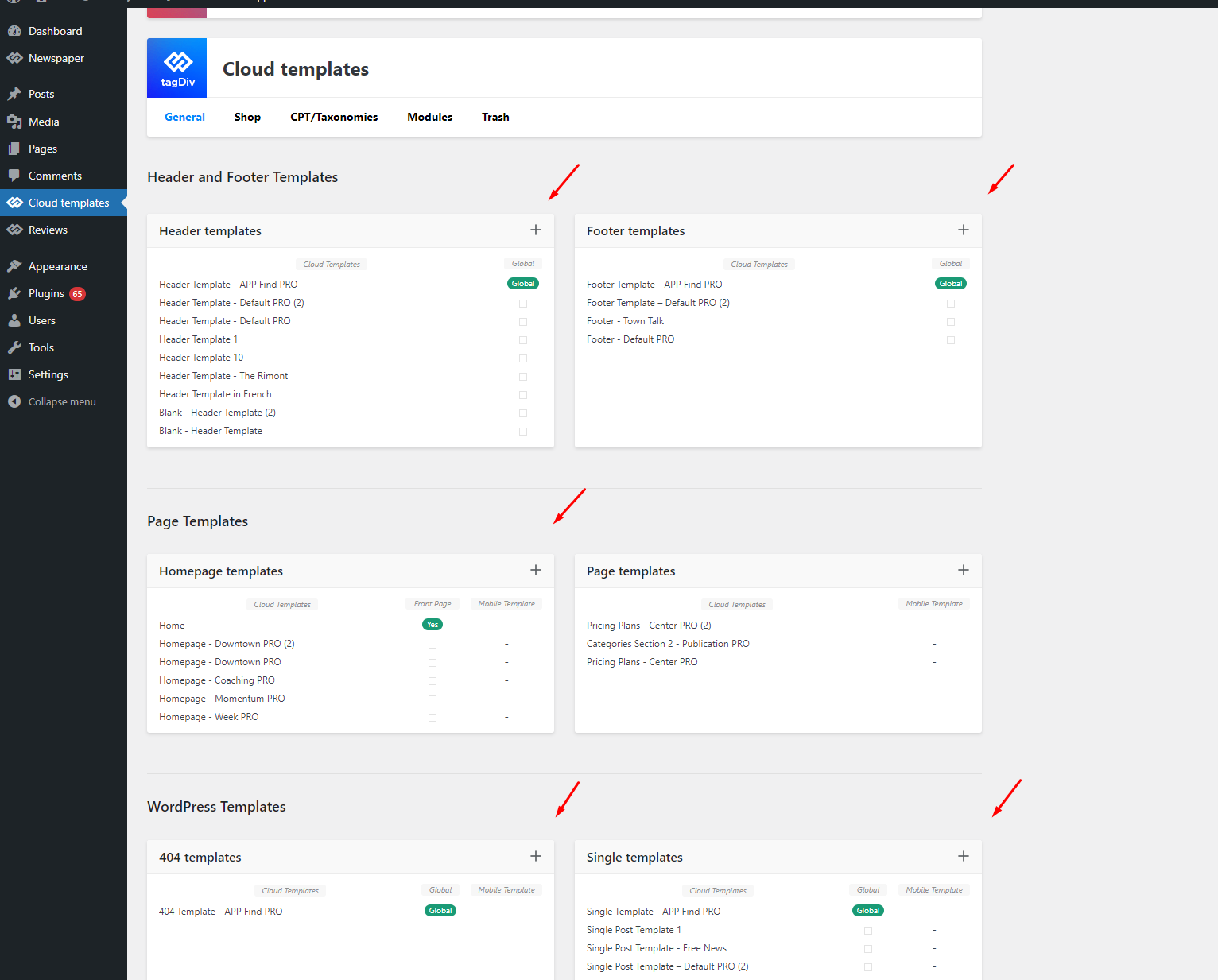Open Pricing Plans - Center PRO (2)

tap(649, 626)
